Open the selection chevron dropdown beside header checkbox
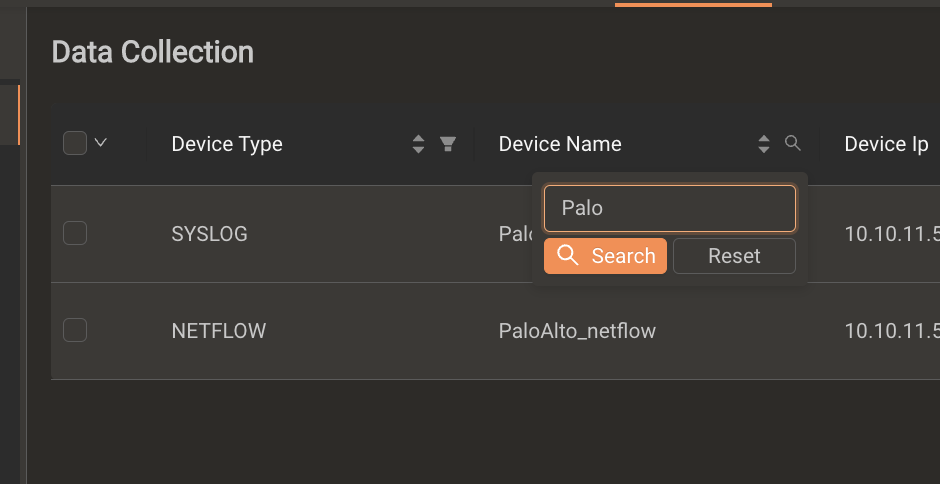The height and width of the screenshot is (484, 940). coord(101,143)
